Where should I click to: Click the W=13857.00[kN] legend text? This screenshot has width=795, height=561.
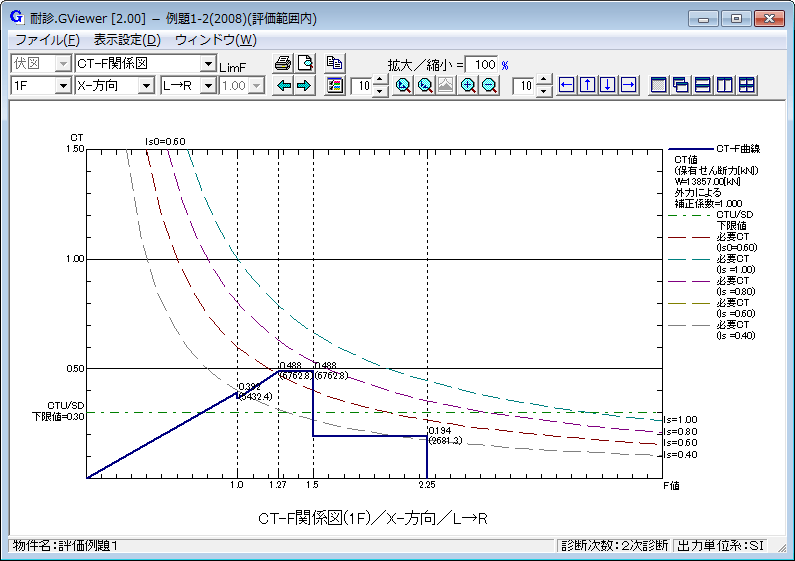[707, 182]
